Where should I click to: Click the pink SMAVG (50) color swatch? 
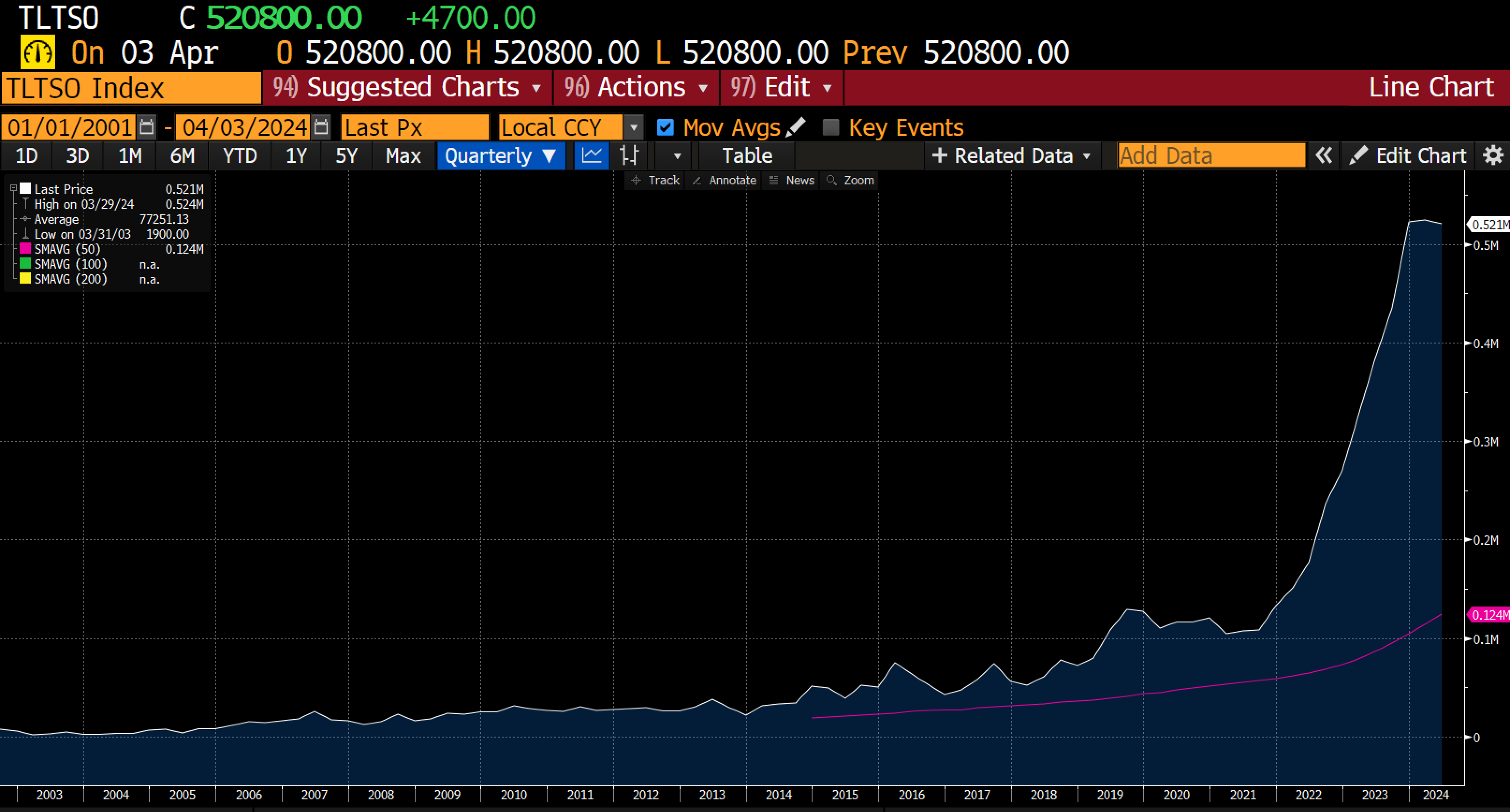tap(25, 249)
